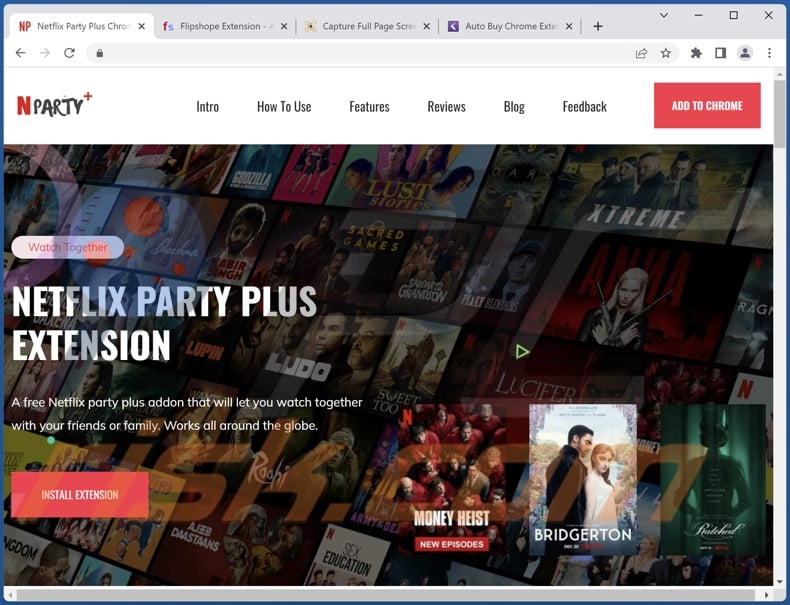Viewport: 790px width, 605px height.
Task: Click the Ratched poster thumbnail
Action: click(713, 480)
